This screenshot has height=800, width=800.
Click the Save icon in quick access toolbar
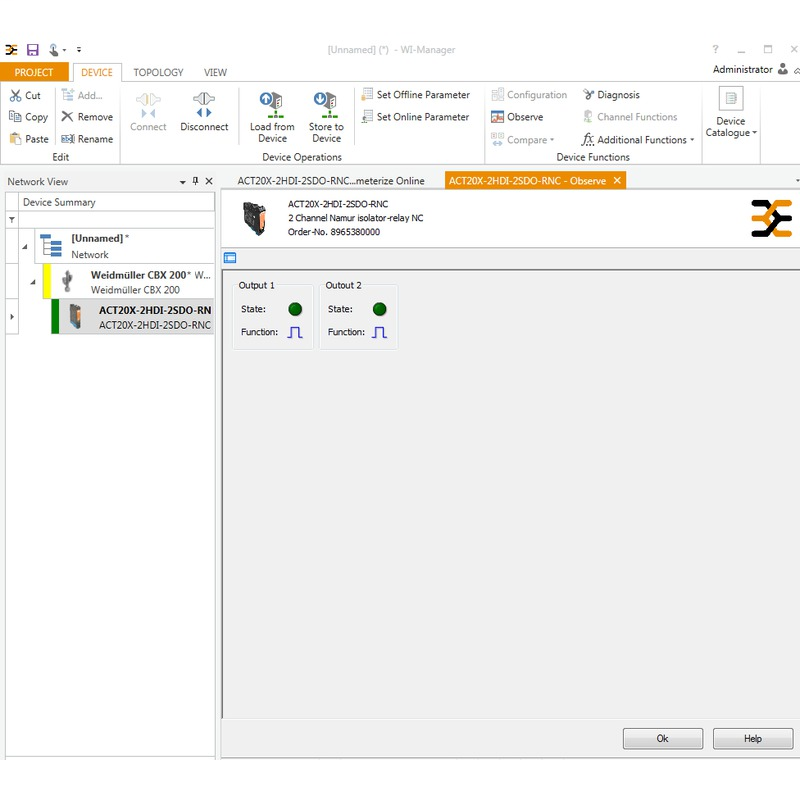(33, 49)
